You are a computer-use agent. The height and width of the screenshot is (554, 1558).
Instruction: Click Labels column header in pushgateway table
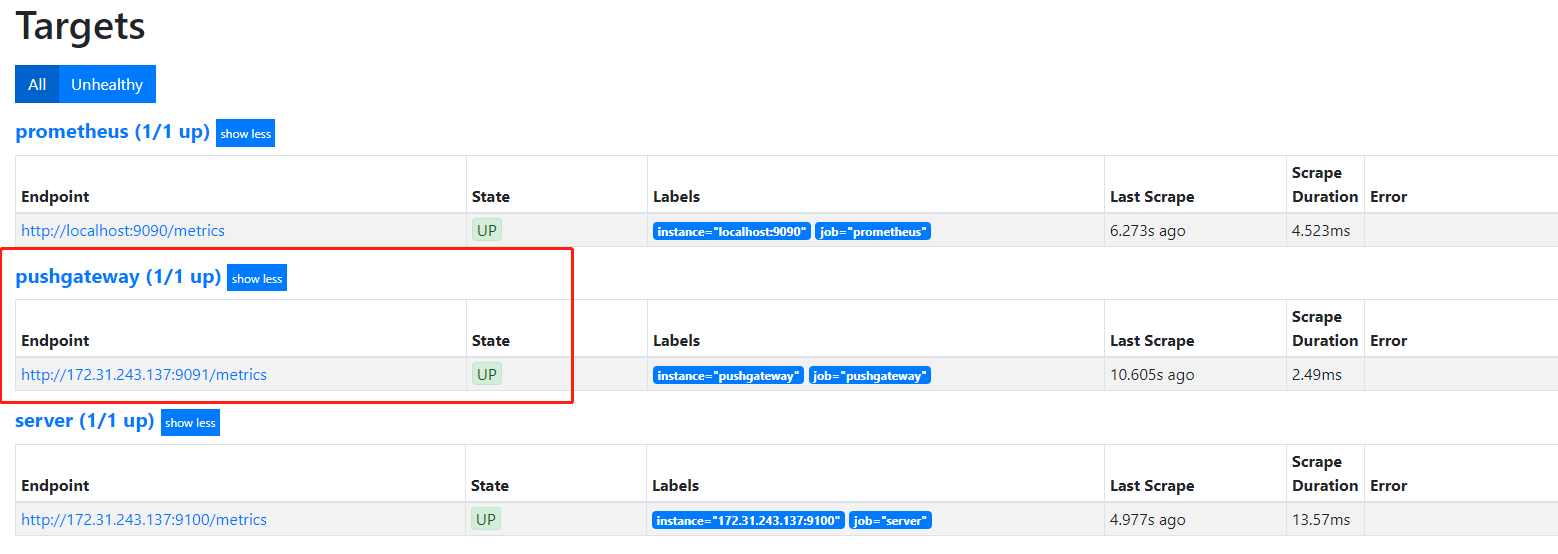677,341
